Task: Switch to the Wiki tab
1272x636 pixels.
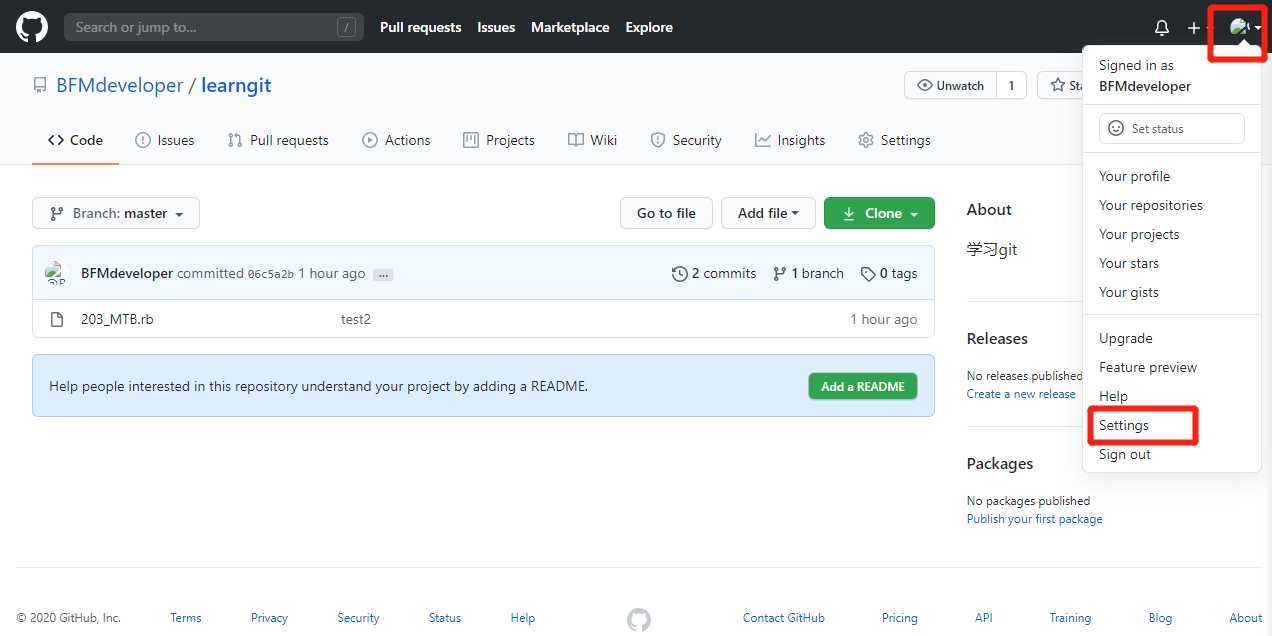Action: point(592,140)
